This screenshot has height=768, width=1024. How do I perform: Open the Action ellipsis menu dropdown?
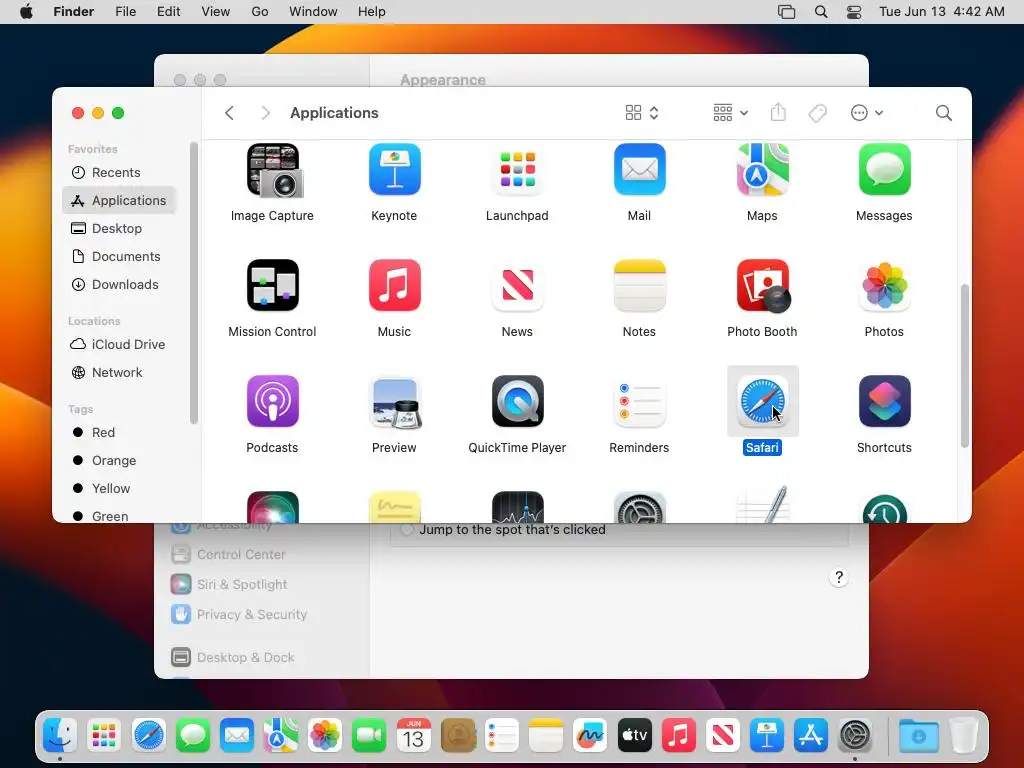point(867,113)
